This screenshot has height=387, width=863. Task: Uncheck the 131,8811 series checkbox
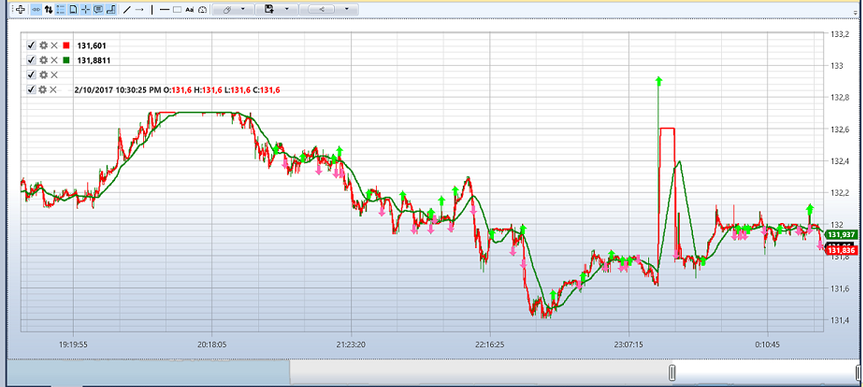31,61
